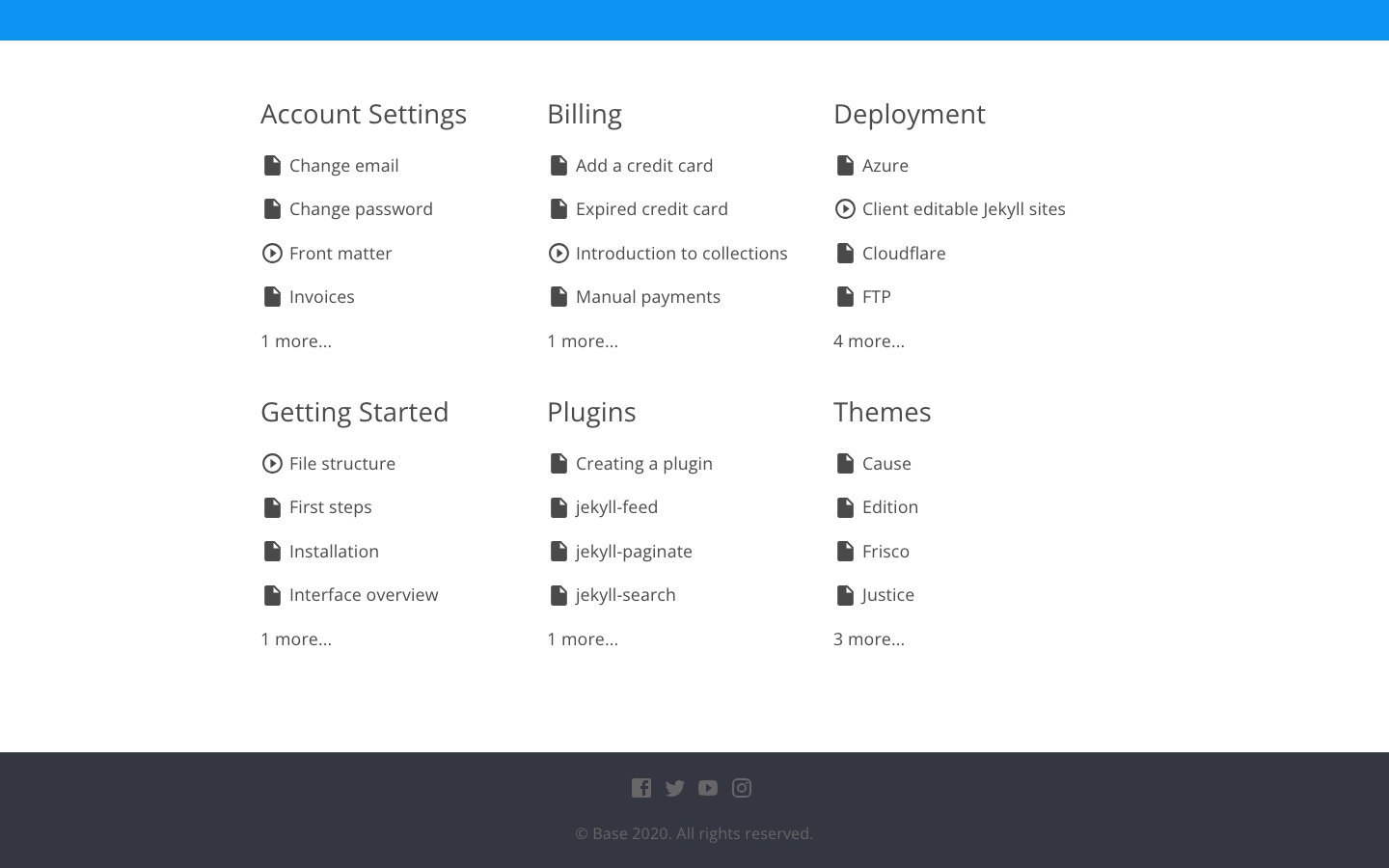Open the Introduction to collections tutorial
The height and width of the screenshot is (868, 1389).
coord(682,254)
